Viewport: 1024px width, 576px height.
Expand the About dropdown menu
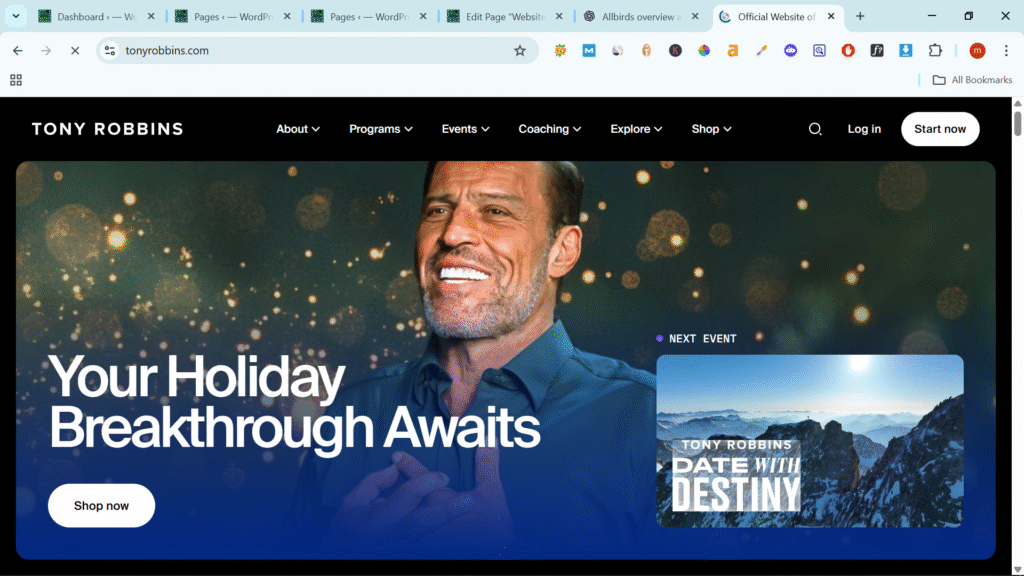tap(298, 129)
